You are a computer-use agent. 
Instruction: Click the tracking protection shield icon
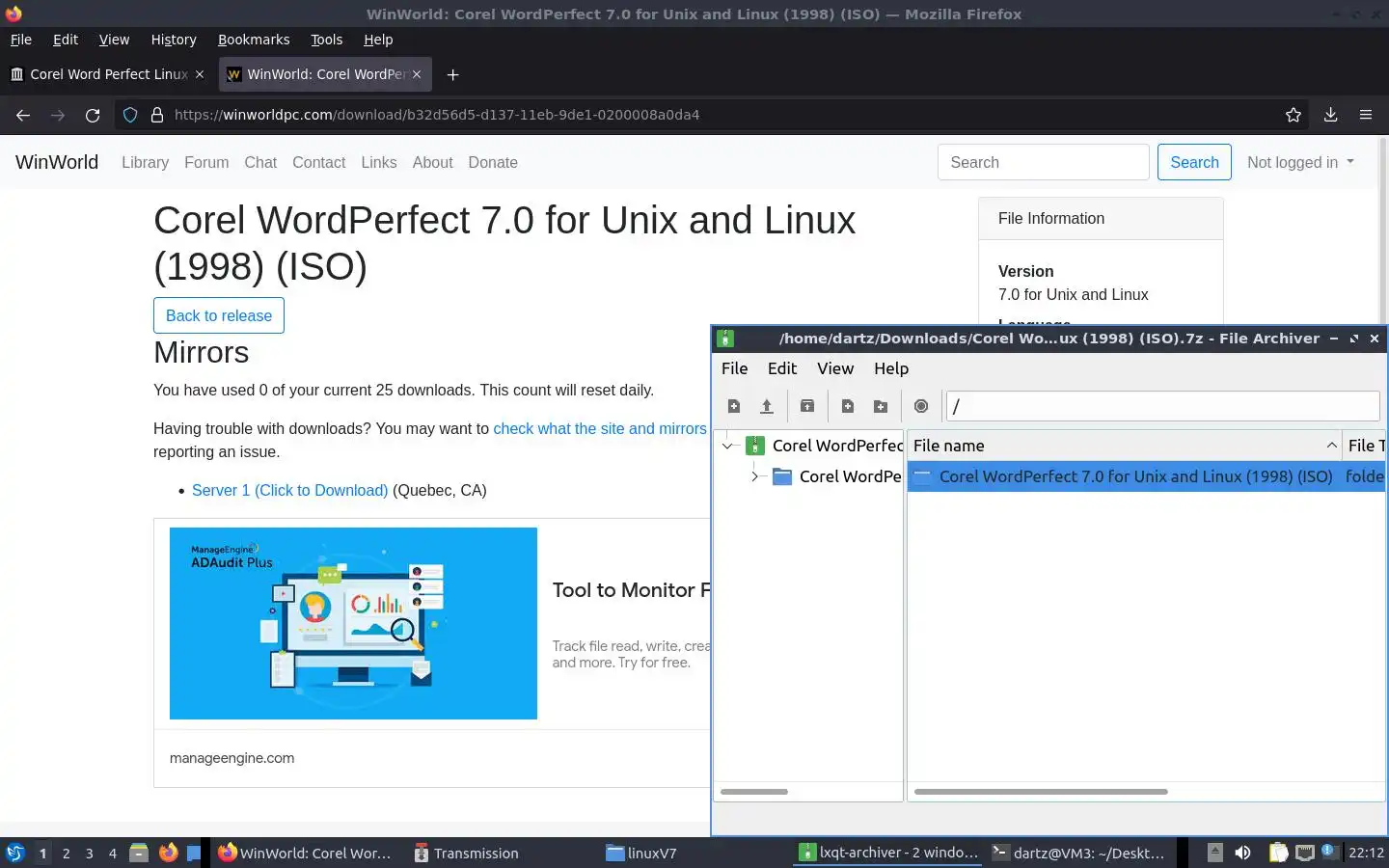[130, 115]
